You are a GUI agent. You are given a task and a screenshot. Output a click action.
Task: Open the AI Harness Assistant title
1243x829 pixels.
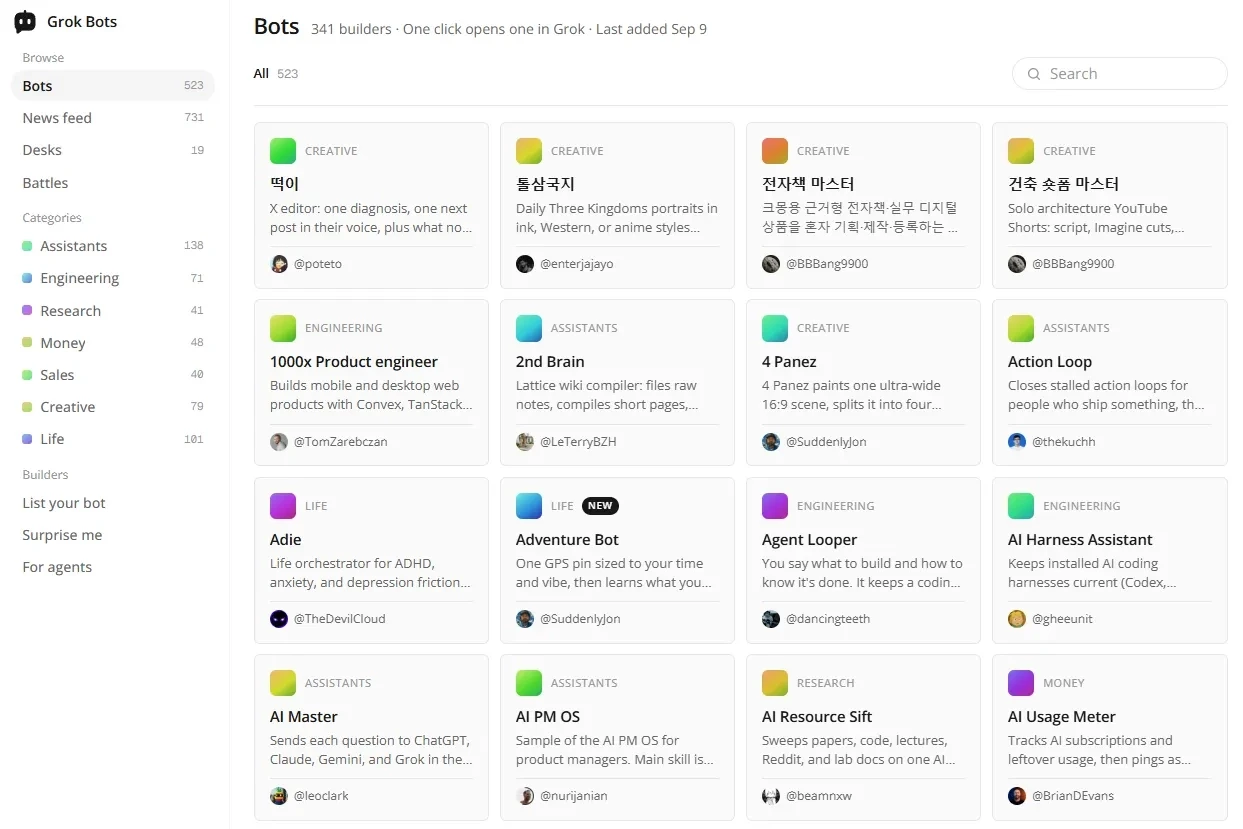point(1080,540)
